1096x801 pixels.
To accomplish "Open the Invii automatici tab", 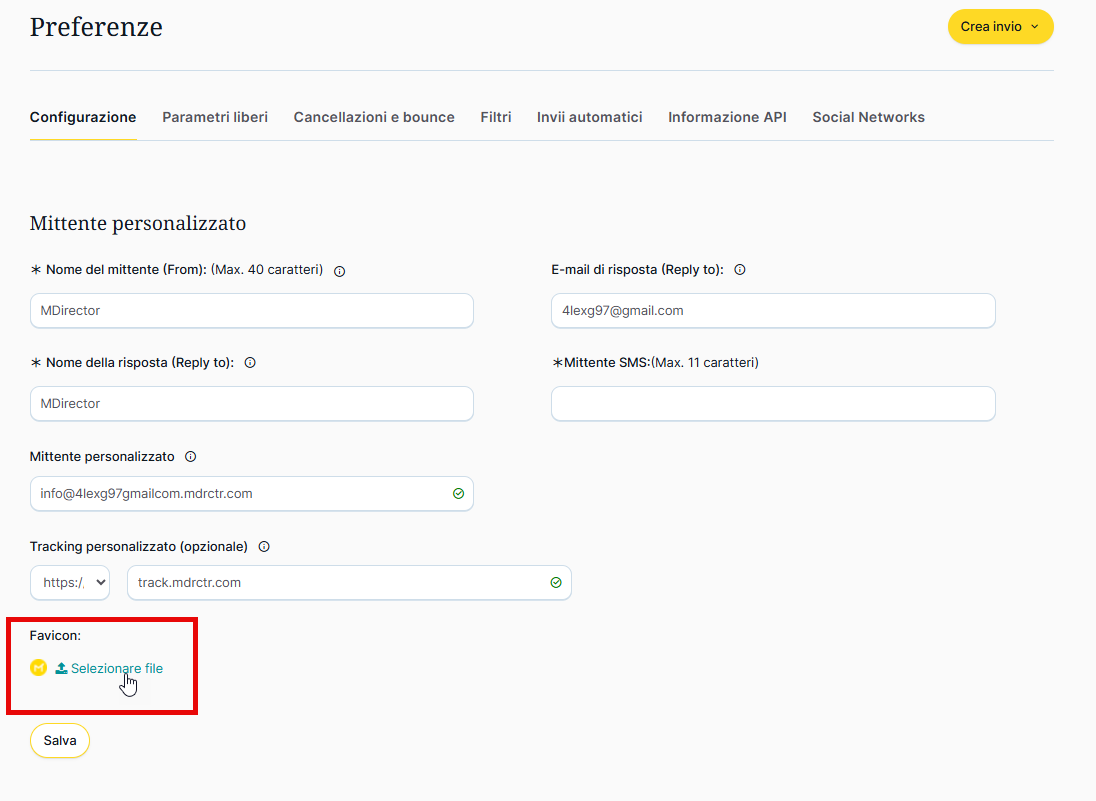I will point(589,117).
